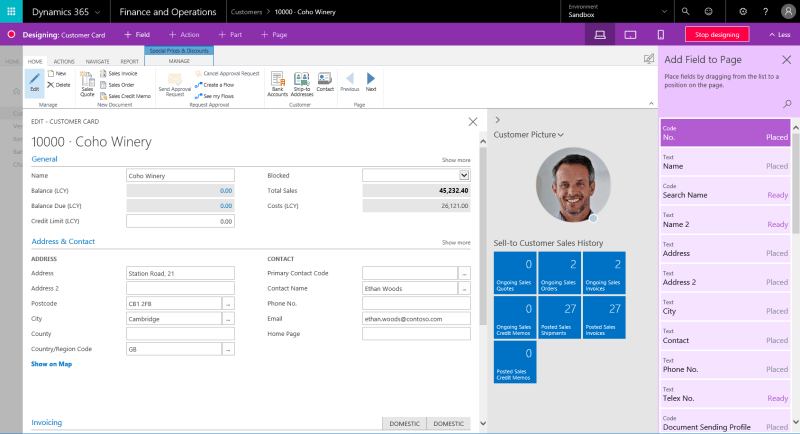The image size is (800, 434).
Task: Select the HOME ribbon tab
Action: 35,61
